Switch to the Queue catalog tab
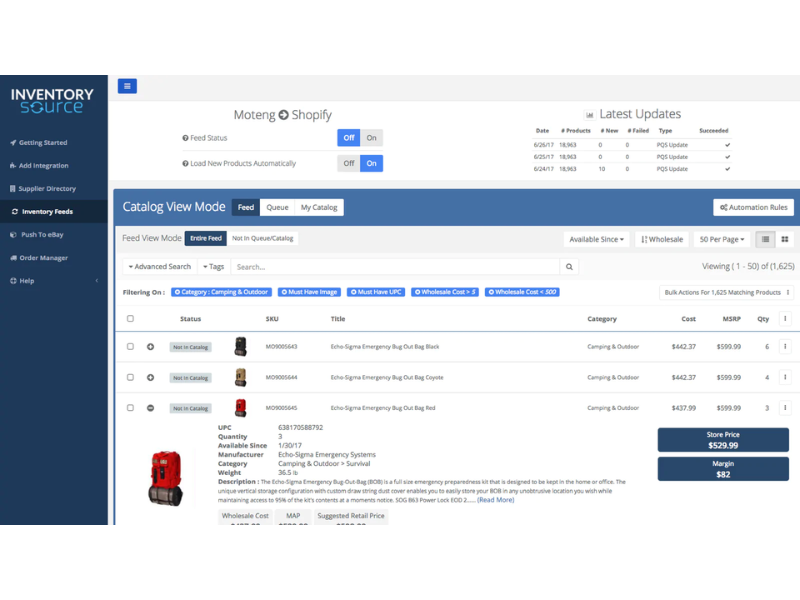The height and width of the screenshot is (600, 800). (277, 207)
